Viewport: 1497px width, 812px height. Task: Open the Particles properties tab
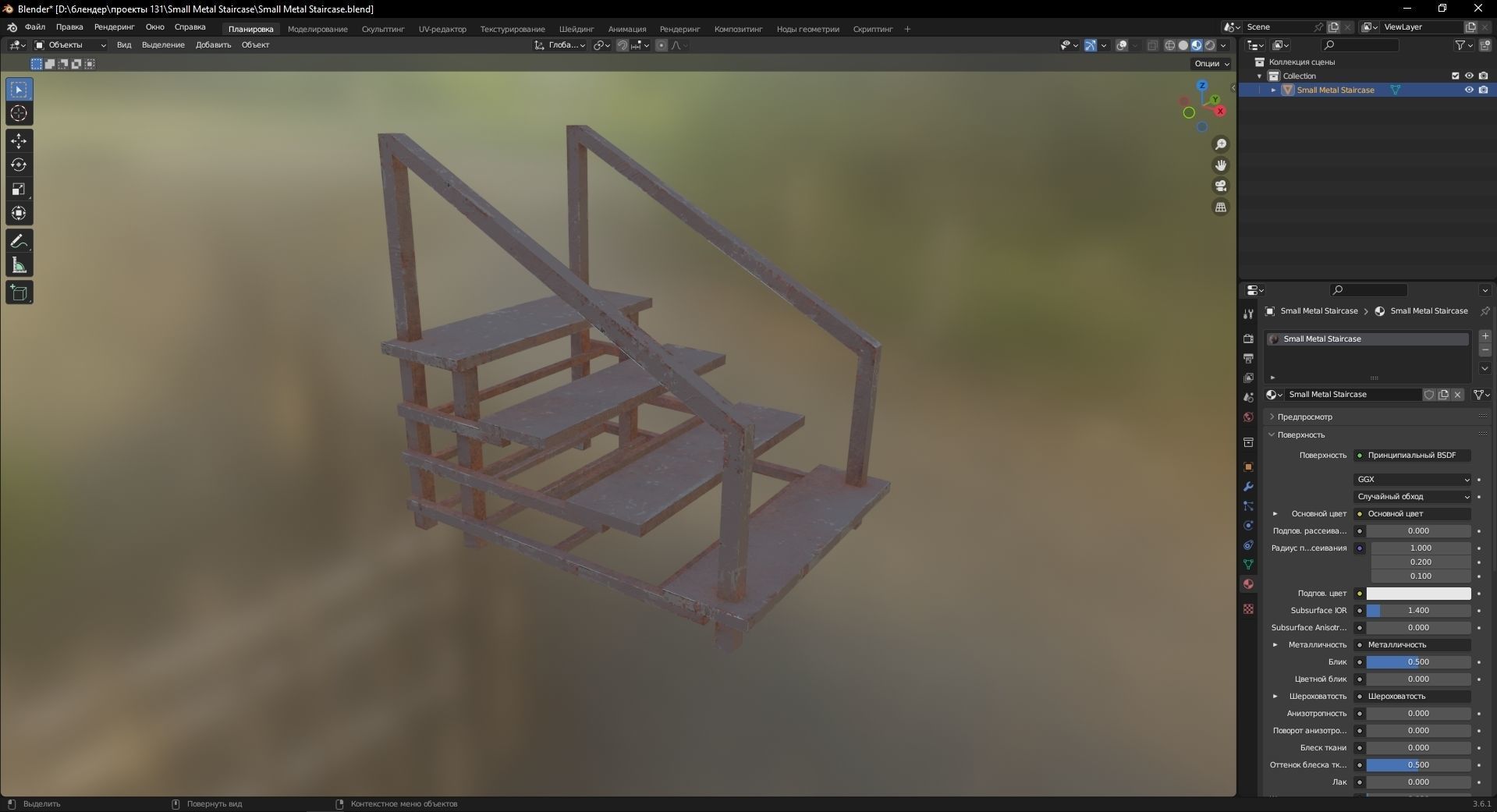[1248, 506]
